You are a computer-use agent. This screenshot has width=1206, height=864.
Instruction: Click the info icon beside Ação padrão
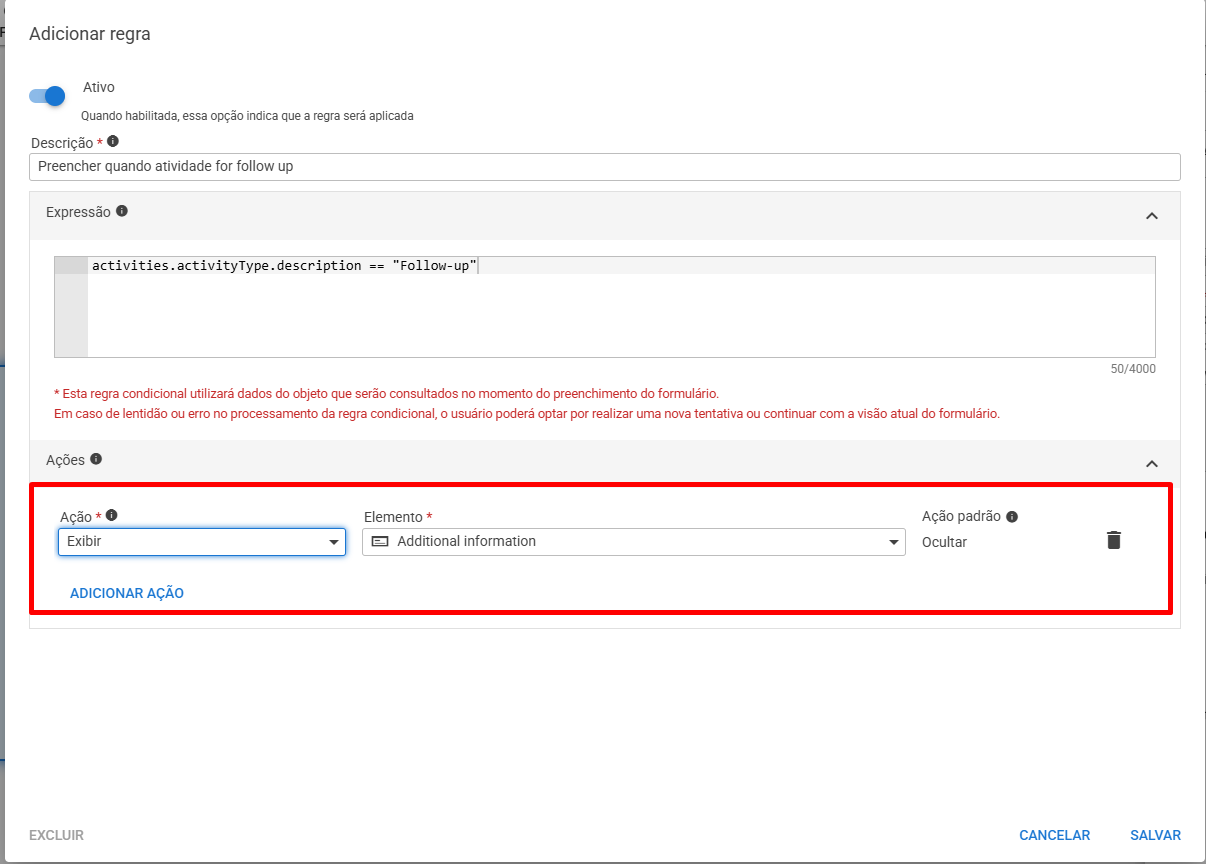pos(1012,517)
